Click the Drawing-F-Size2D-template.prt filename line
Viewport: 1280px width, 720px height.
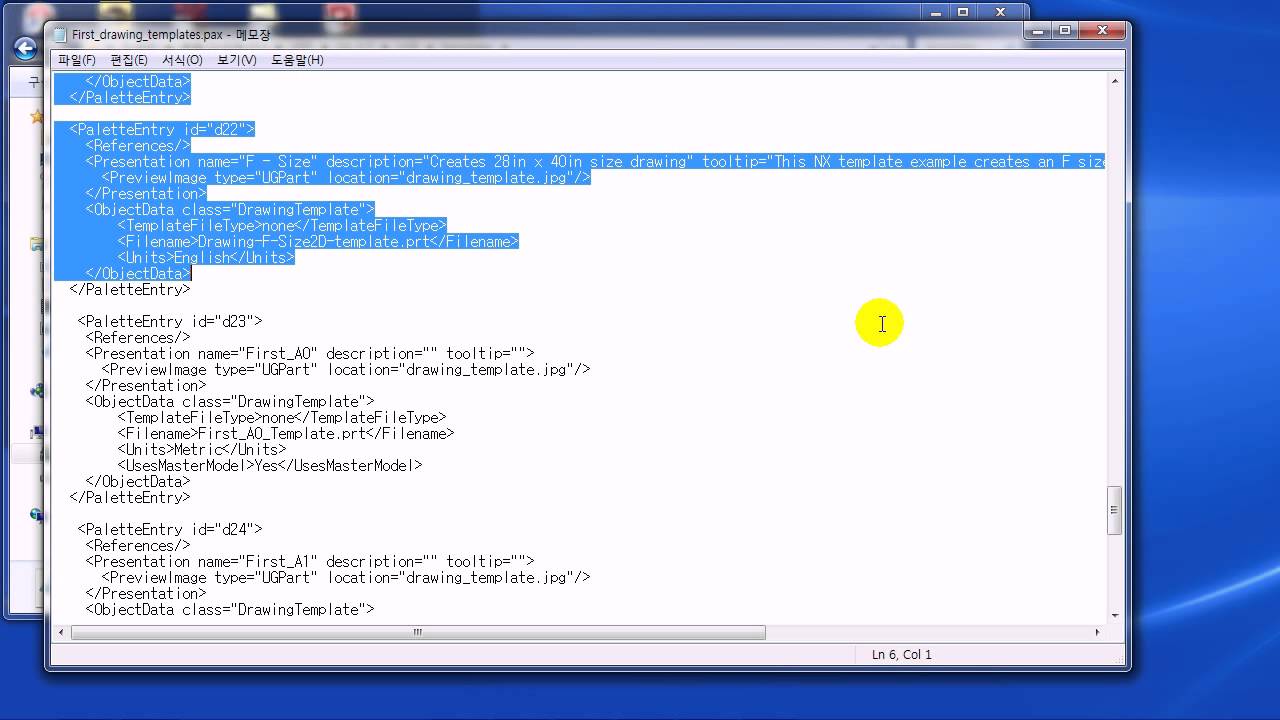318,241
